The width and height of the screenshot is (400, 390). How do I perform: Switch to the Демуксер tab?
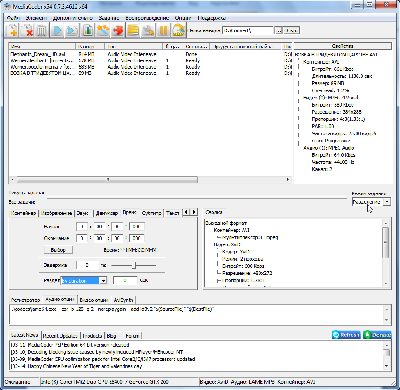click(107, 213)
